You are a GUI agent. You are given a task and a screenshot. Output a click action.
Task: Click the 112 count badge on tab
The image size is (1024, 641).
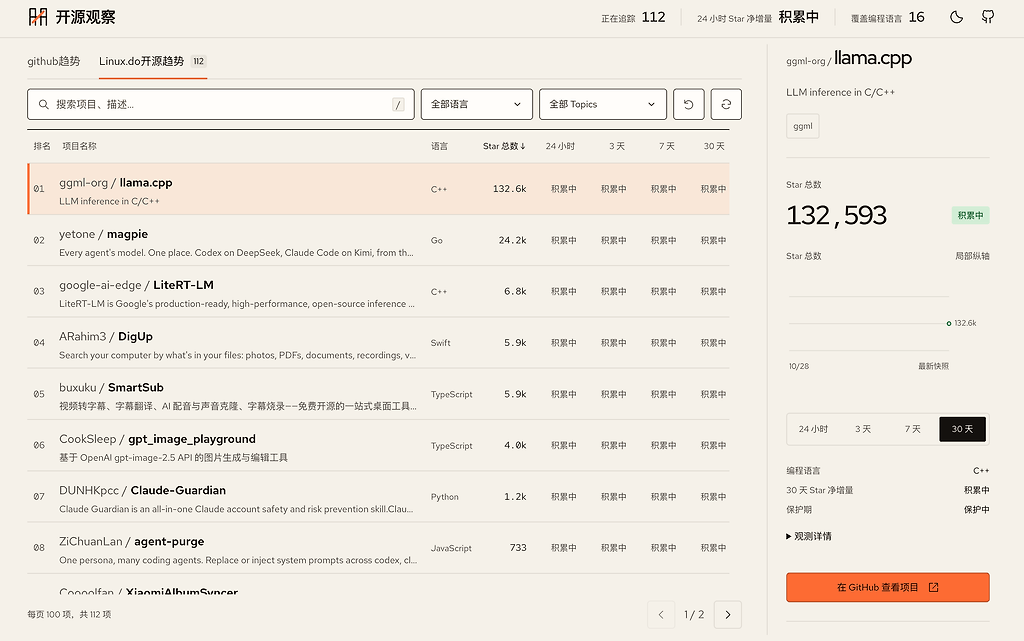[199, 61]
